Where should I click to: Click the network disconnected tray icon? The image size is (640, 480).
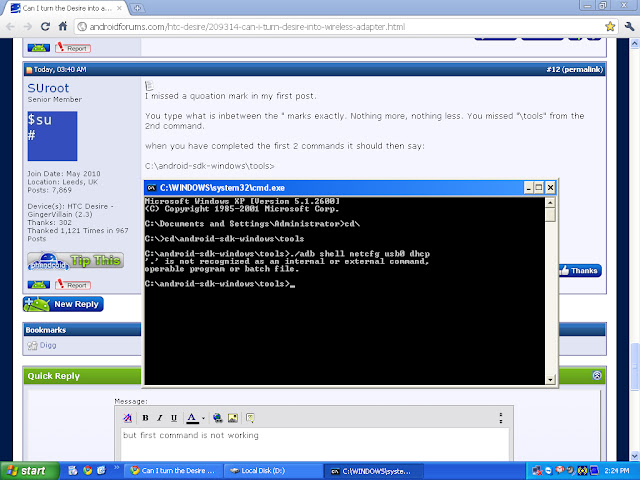(538, 471)
